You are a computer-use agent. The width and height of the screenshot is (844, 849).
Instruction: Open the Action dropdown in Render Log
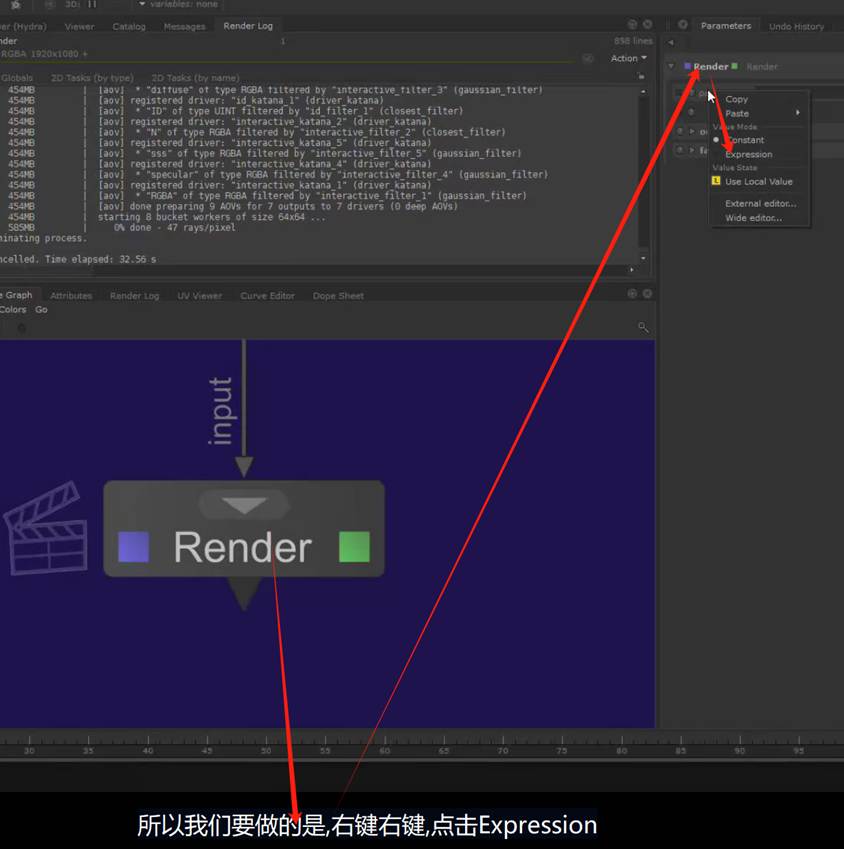pyautogui.click(x=628, y=58)
